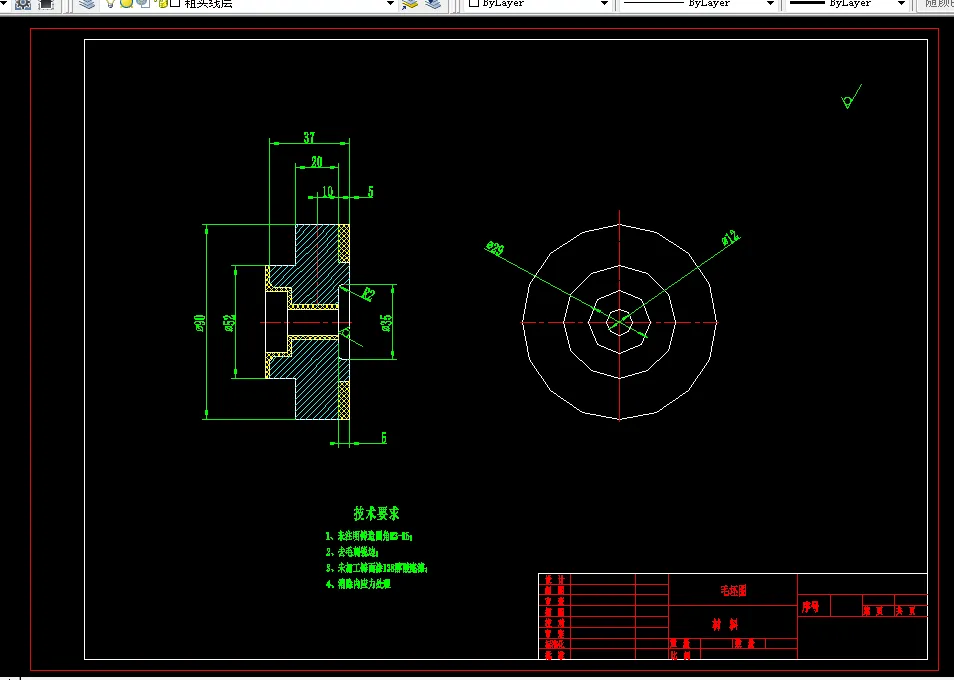This screenshot has height=680, width=954.
Task: Click the dark square icon beside the gear
Action: point(46,4)
